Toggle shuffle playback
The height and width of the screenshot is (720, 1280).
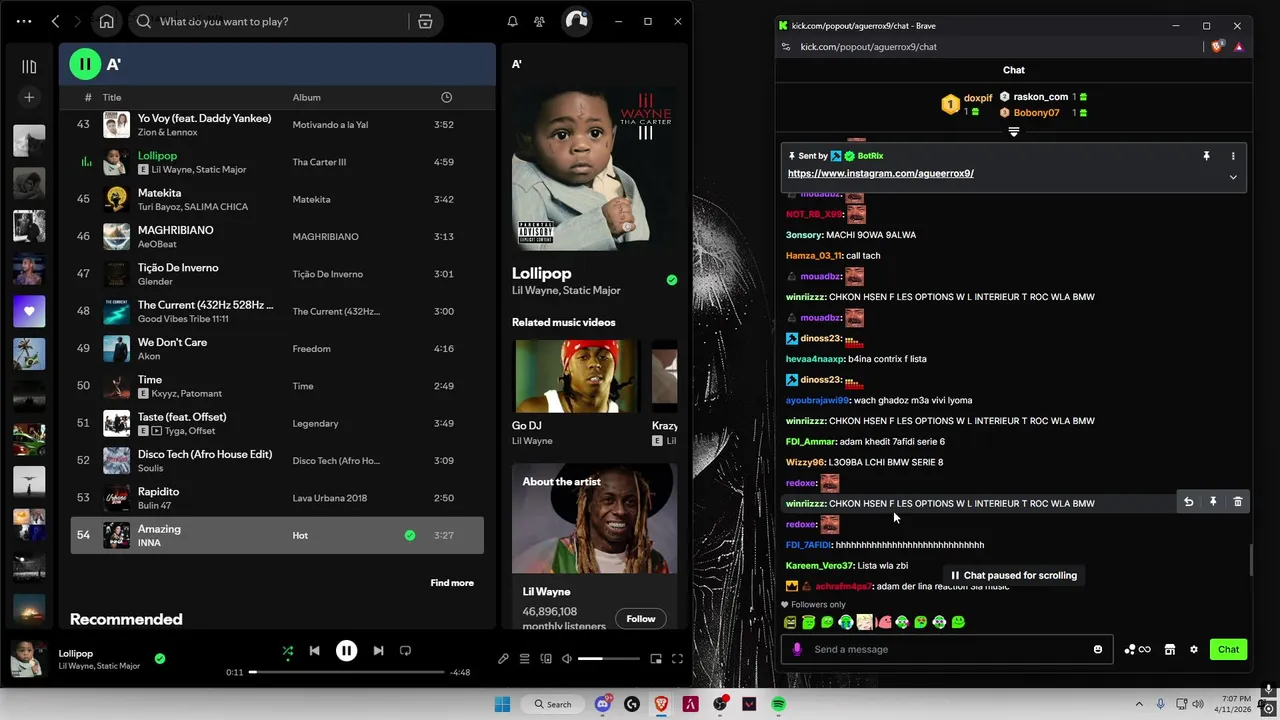coord(287,651)
